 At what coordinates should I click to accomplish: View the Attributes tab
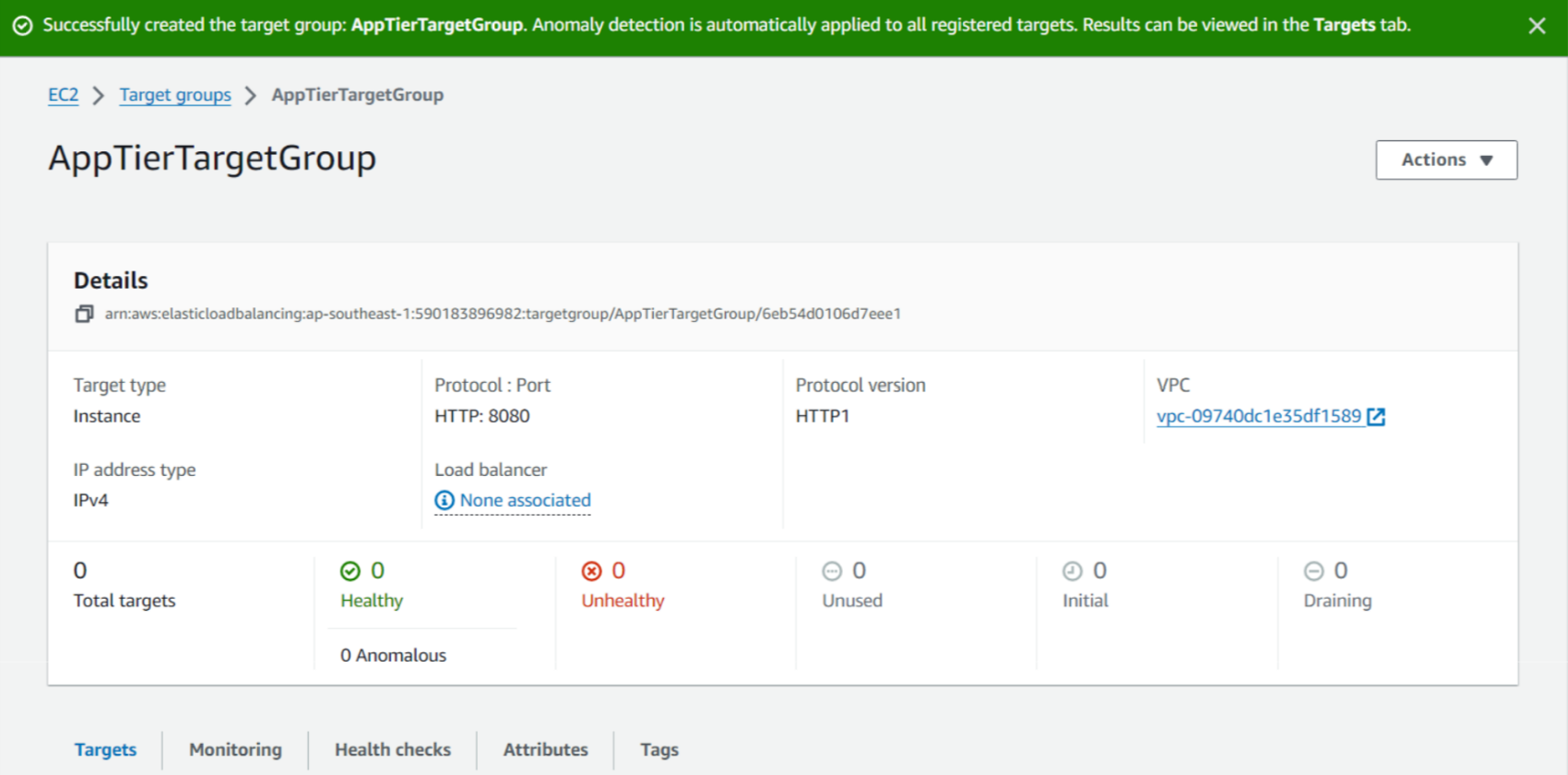point(545,750)
